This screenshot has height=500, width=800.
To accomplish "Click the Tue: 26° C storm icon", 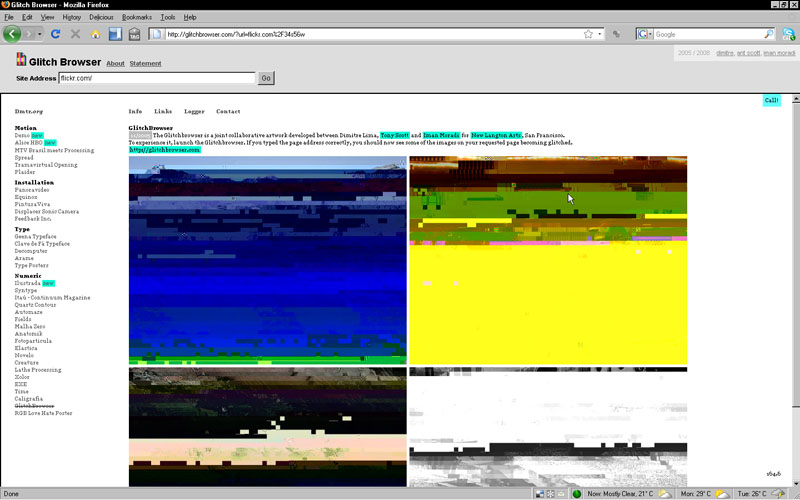I will [x=778, y=494].
